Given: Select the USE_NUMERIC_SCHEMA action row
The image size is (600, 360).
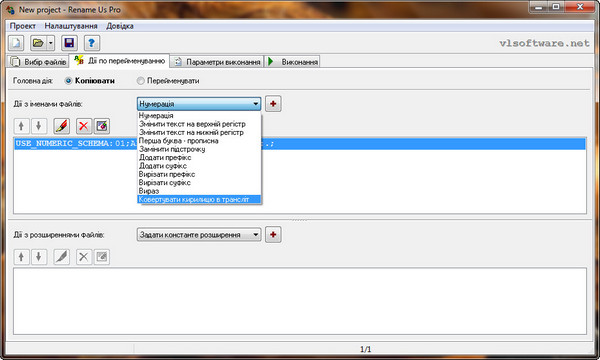Looking at the screenshot, I should click(x=300, y=143).
